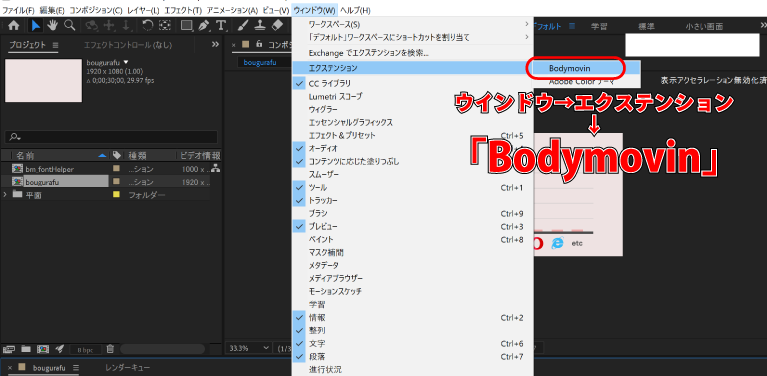Click the bm_fontHelper label color swatch
767x376 pixels.
coord(116,169)
